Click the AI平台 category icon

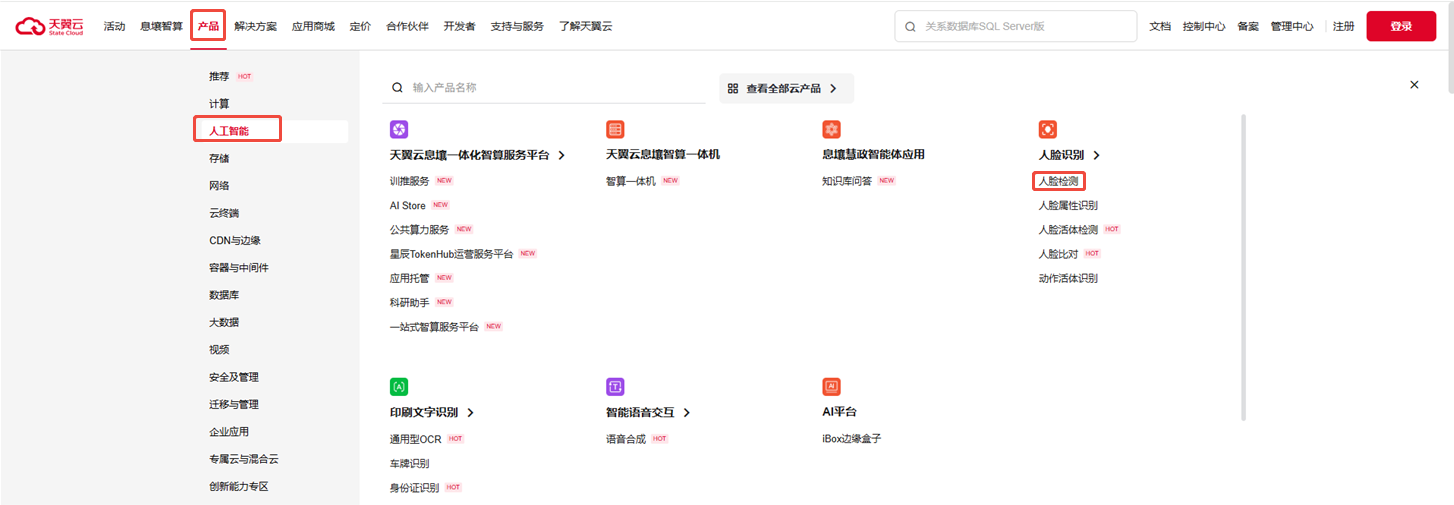[x=831, y=387]
